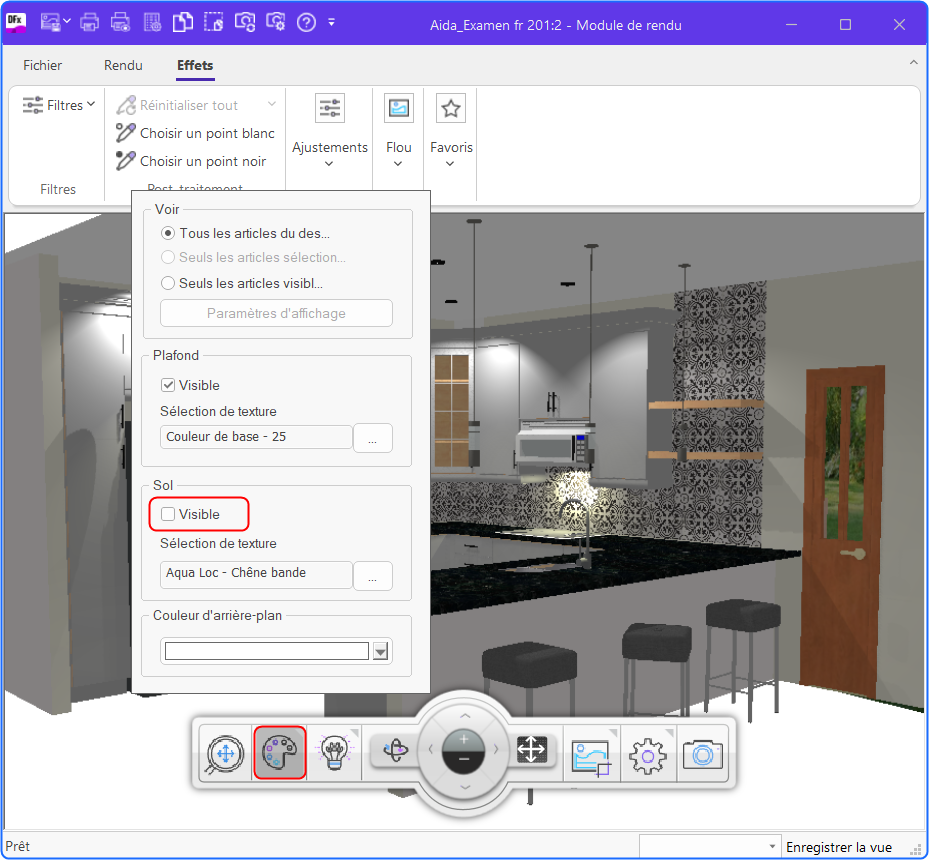The height and width of the screenshot is (860, 929).
Task: Click the copy documents icon in title bar
Action: [x=182, y=23]
